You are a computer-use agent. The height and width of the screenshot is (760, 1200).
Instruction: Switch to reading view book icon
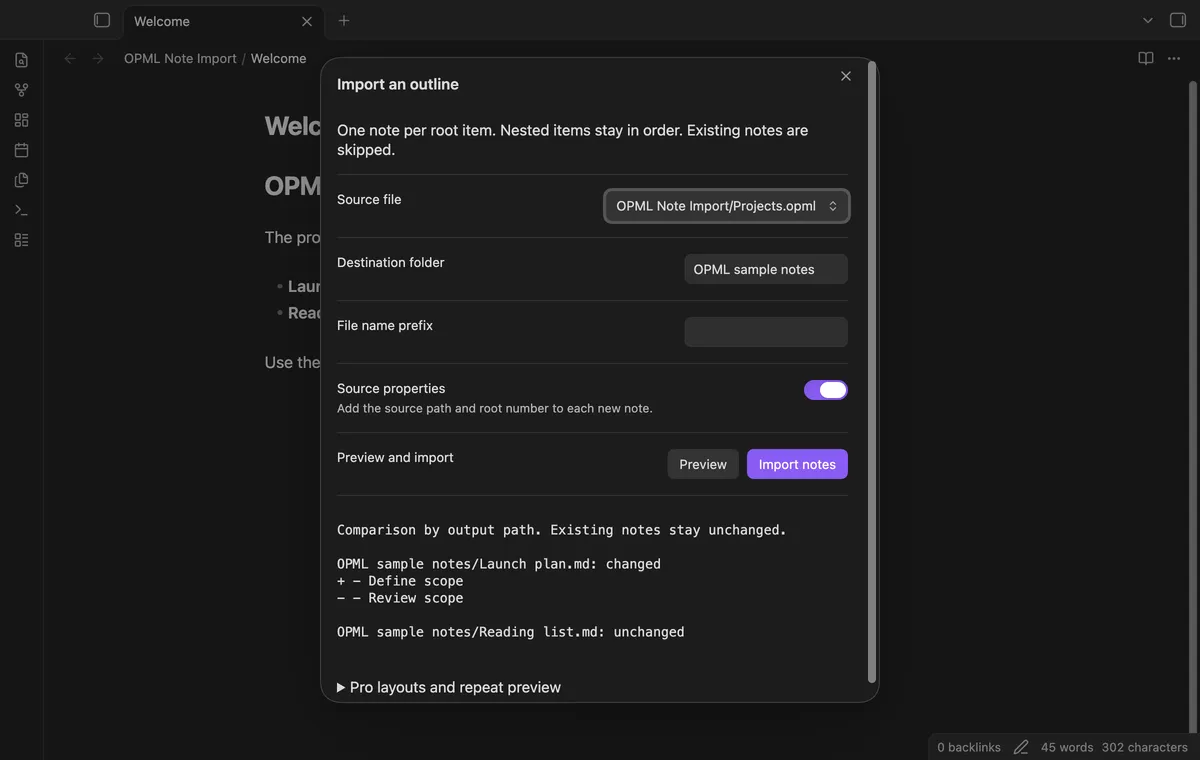(x=1146, y=59)
